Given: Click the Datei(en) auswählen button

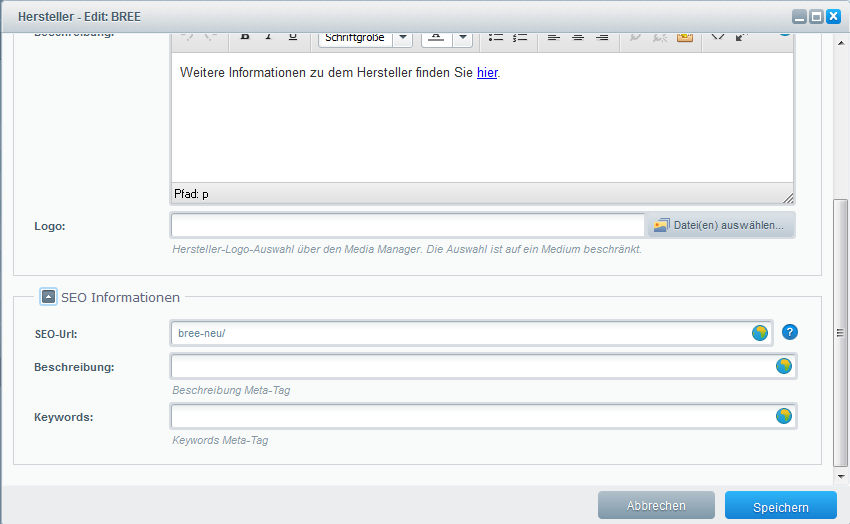Looking at the screenshot, I should click(x=720, y=226).
